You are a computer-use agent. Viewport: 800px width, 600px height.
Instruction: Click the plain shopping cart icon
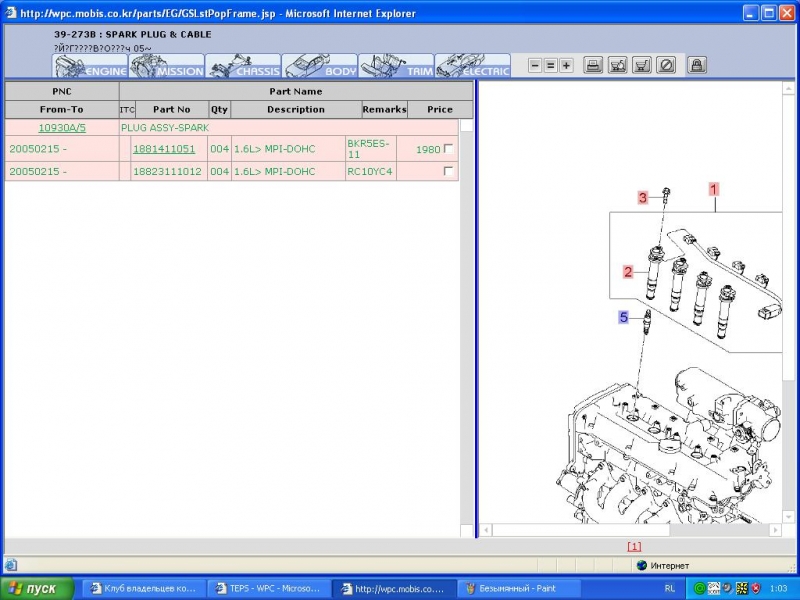tap(642, 65)
